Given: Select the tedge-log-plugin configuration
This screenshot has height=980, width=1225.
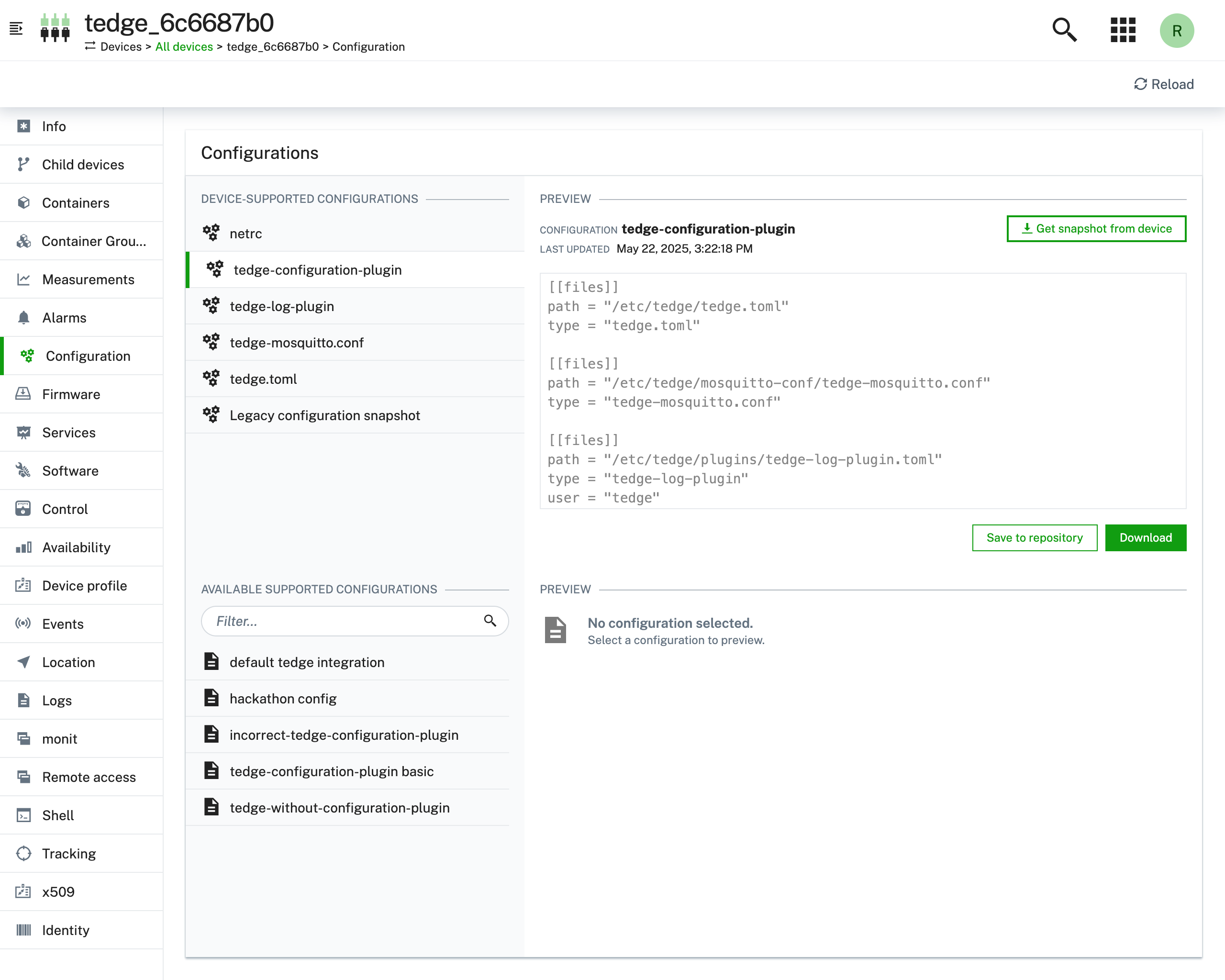Looking at the screenshot, I should [355, 306].
